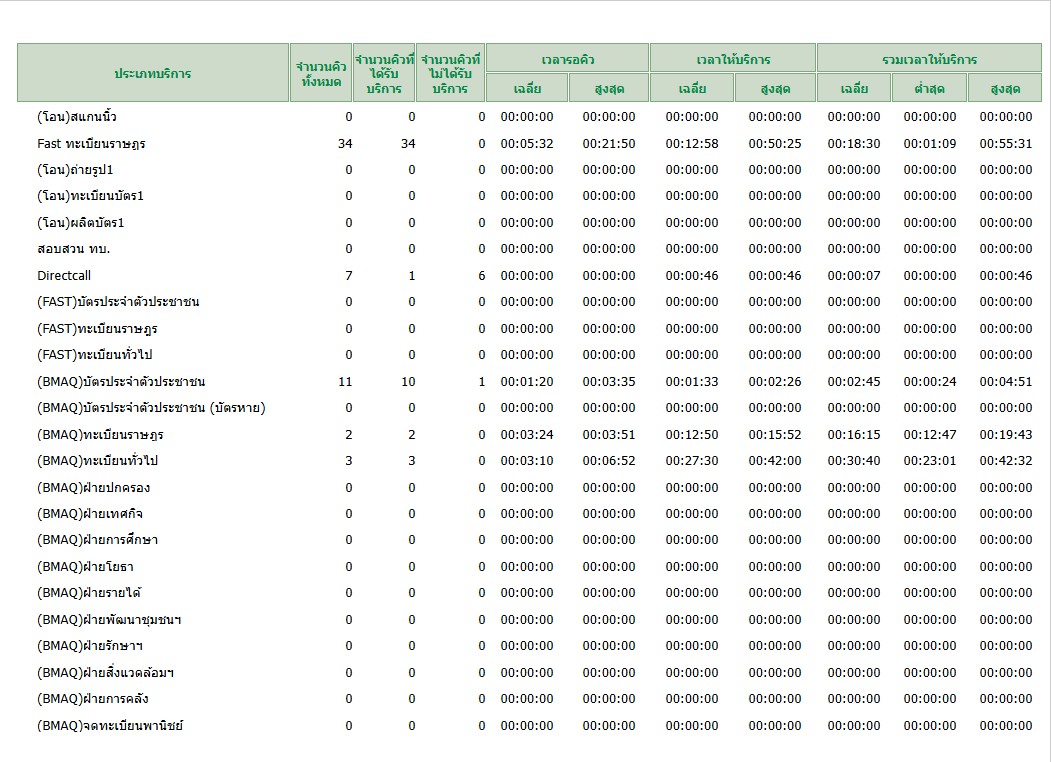Click the จำนวนคิวที่ไม่ได้รับบริการ column header

pyautogui.click(x=450, y=73)
